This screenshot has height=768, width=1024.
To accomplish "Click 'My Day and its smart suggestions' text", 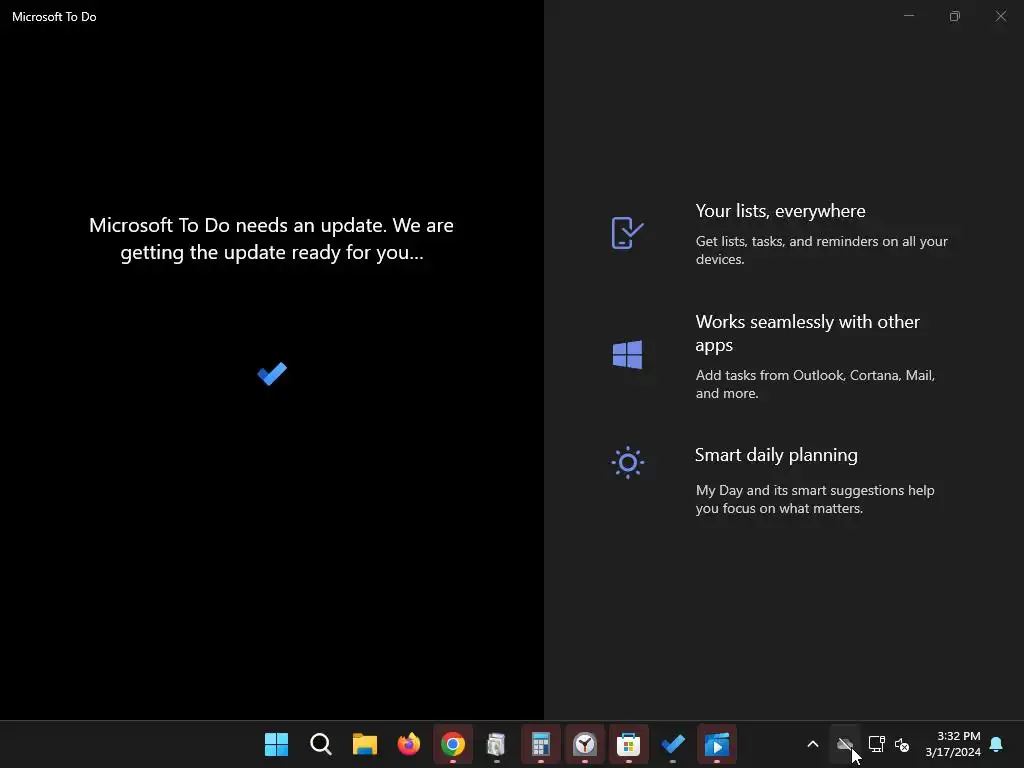I will click(815, 499).
